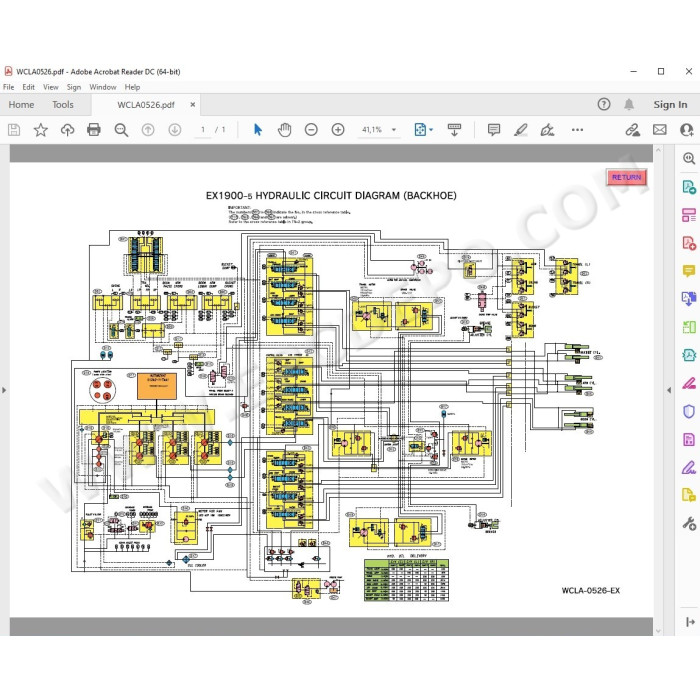
Task: Open the fit page options tool
Action: click(x=420, y=130)
